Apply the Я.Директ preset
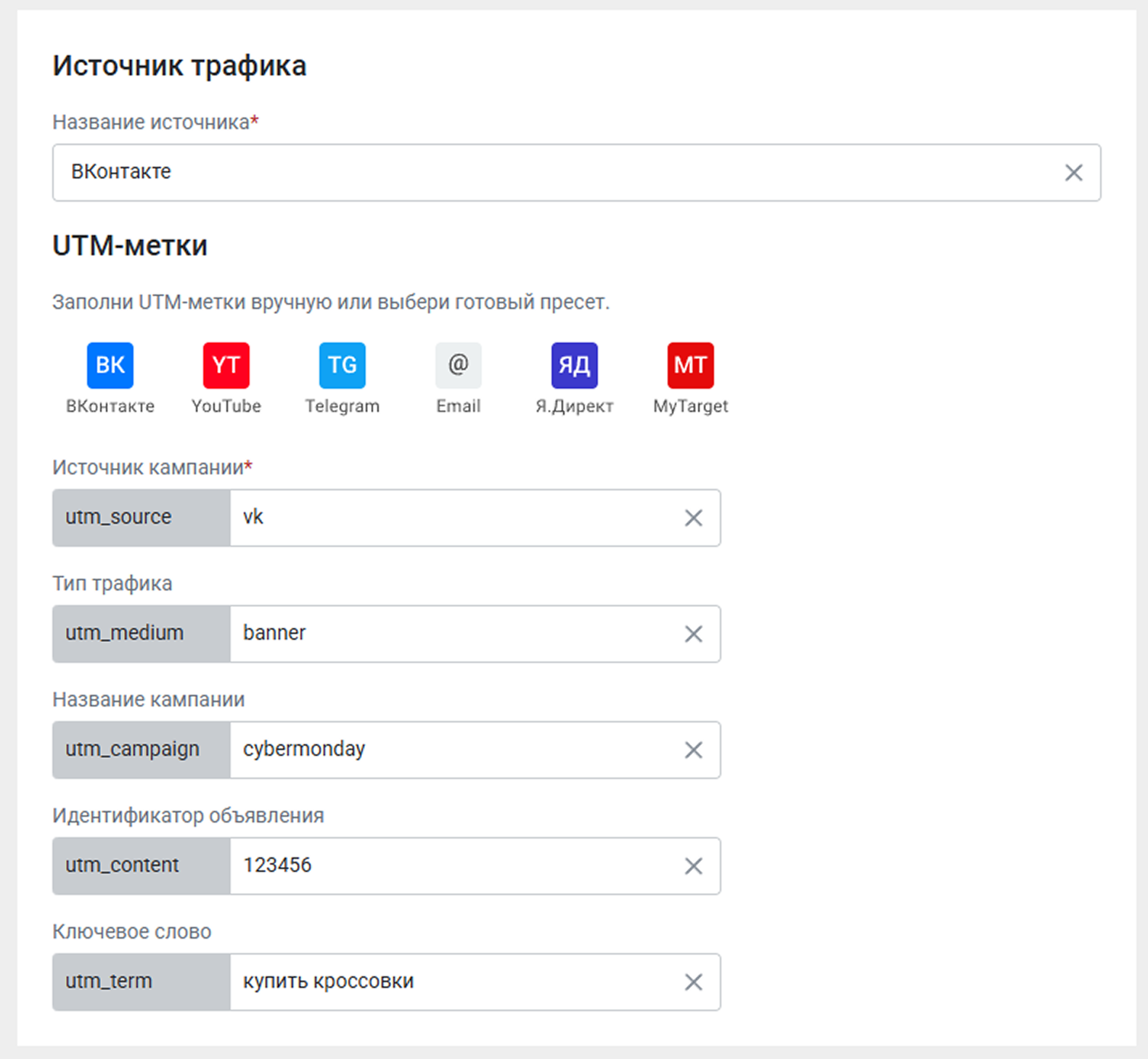 tap(574, 366)
